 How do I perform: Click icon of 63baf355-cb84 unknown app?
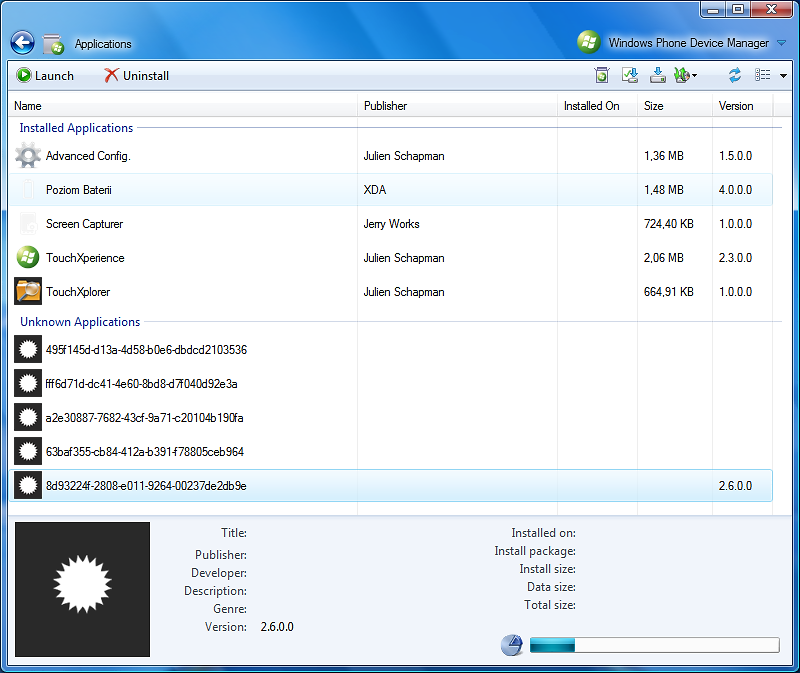(28, 451)
